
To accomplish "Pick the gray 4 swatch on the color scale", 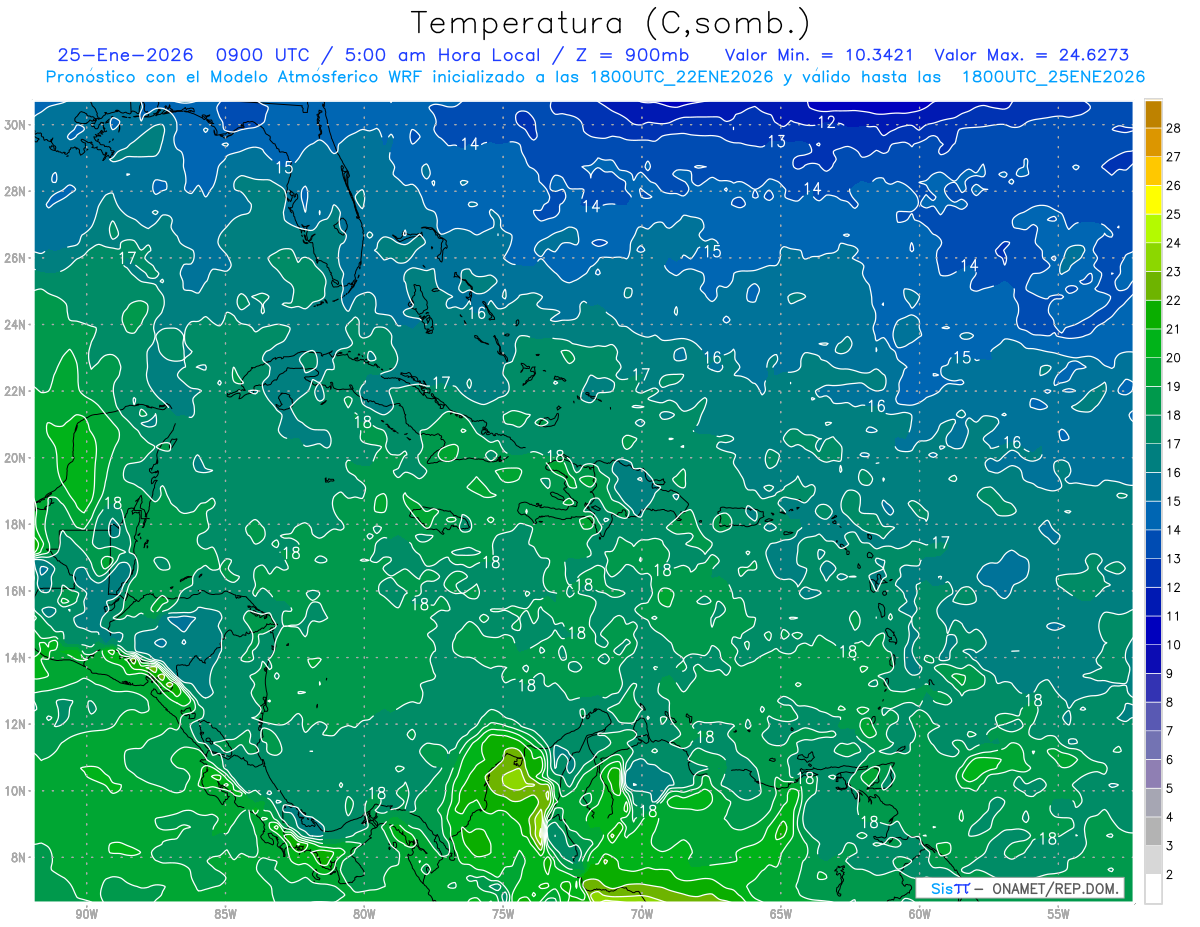I will pyautogui.click(x=1153, y=803).
